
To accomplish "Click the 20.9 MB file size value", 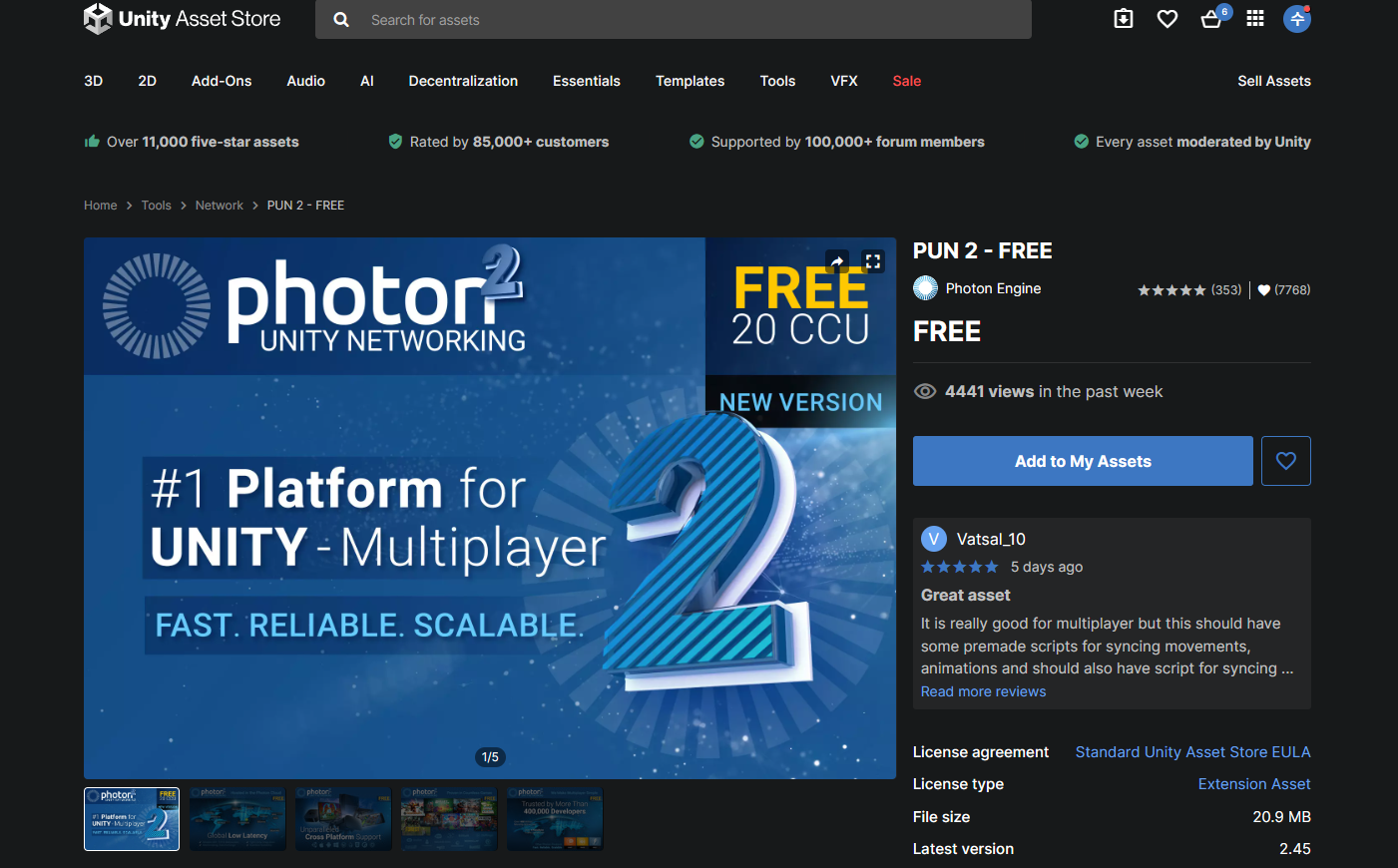I will 1282,817.
